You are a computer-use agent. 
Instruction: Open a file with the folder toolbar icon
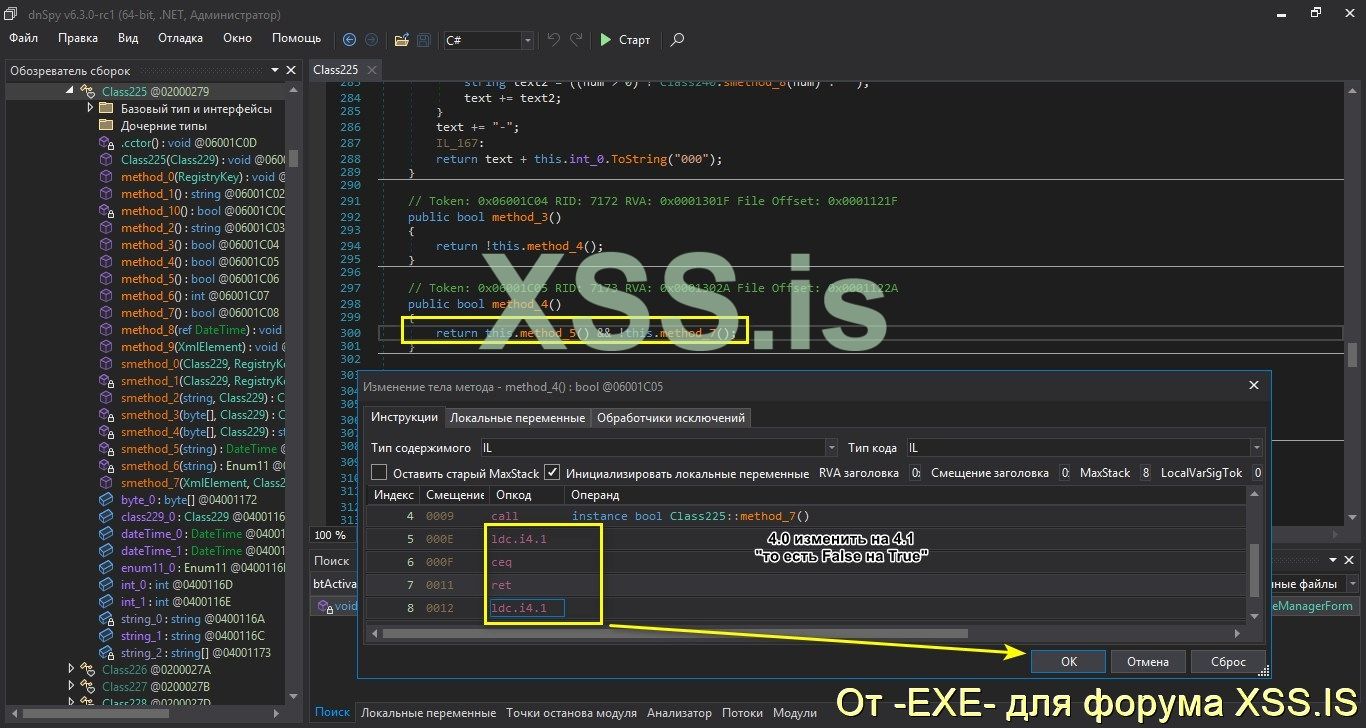pyautogui.click(x=401, y=40)
